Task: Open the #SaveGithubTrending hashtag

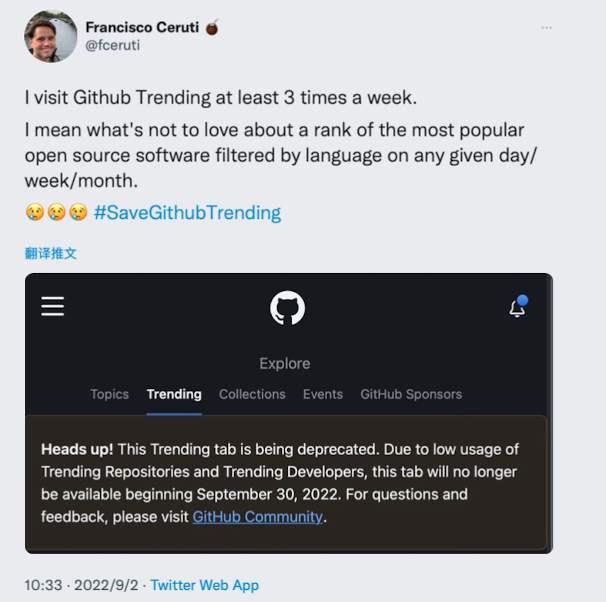Action: click(187, 212)
